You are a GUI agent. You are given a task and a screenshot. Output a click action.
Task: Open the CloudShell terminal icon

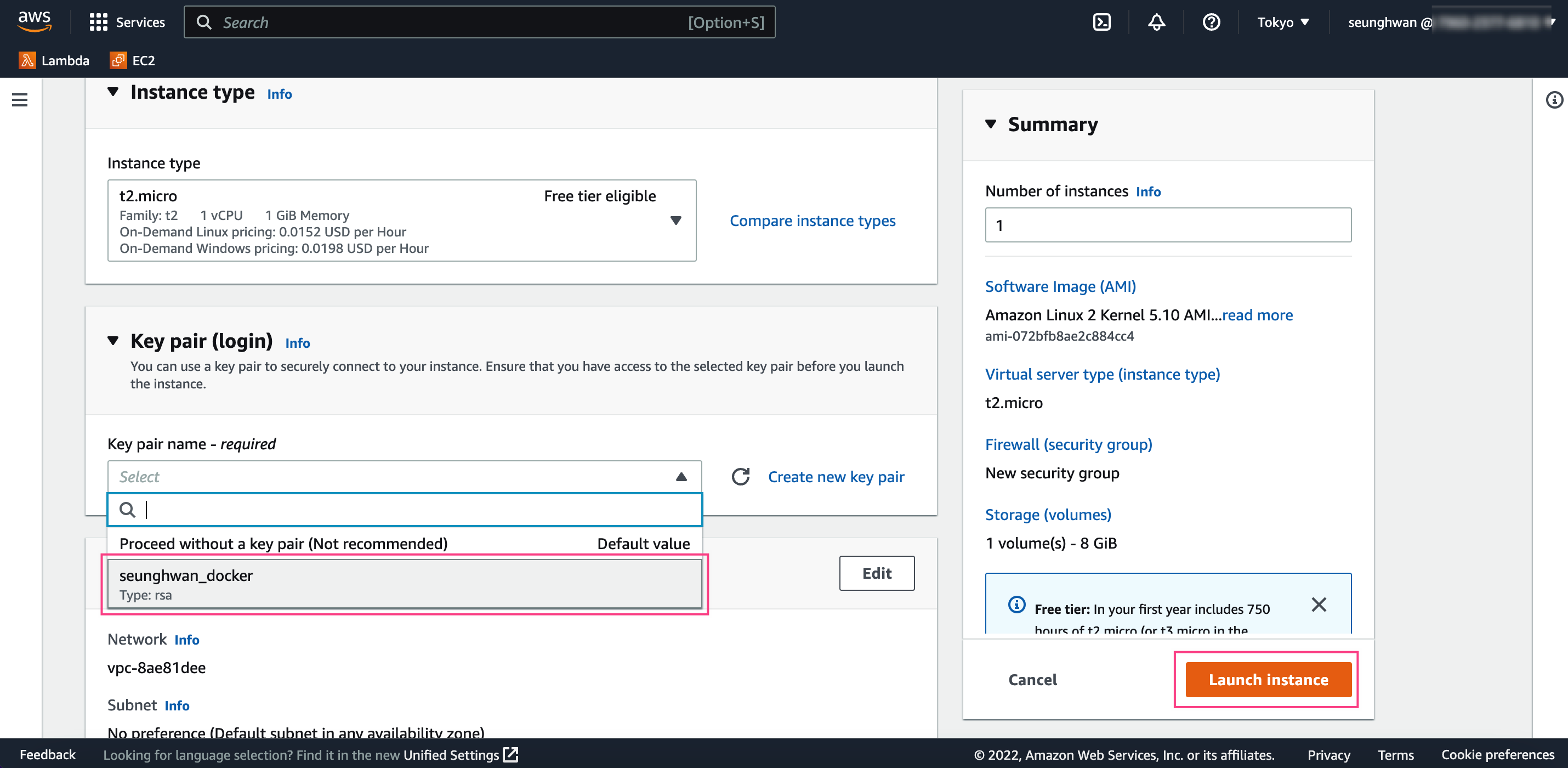[1101, 22]
